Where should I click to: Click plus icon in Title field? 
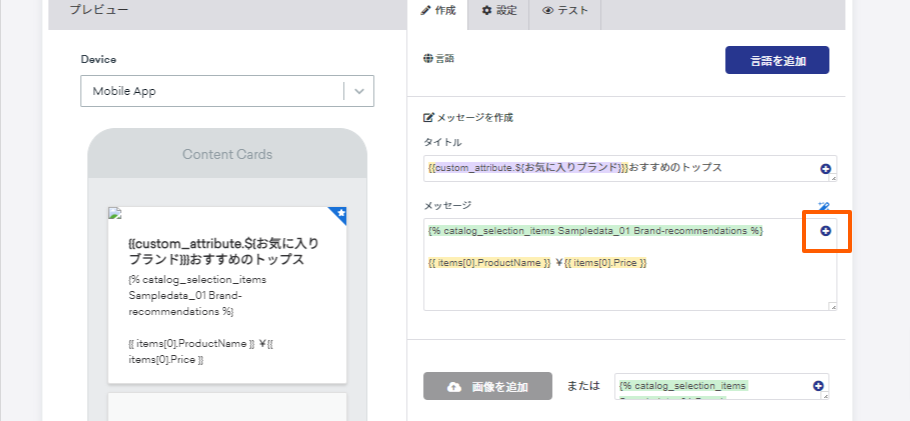pos(825,169)
